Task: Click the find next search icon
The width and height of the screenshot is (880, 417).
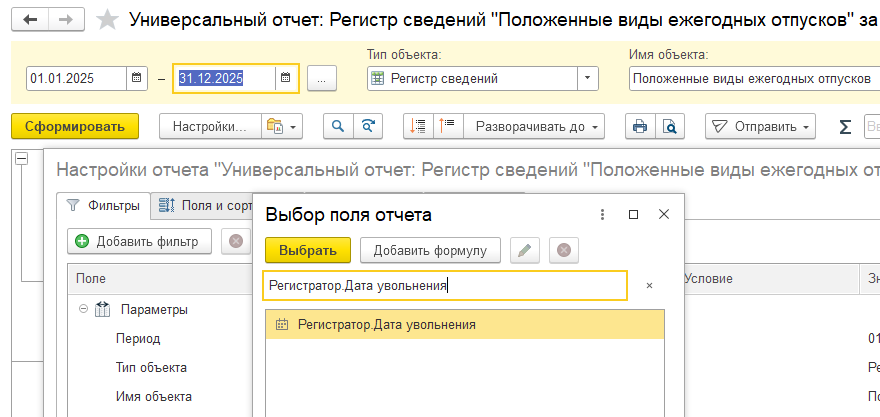Action: [x=368, y=126]
